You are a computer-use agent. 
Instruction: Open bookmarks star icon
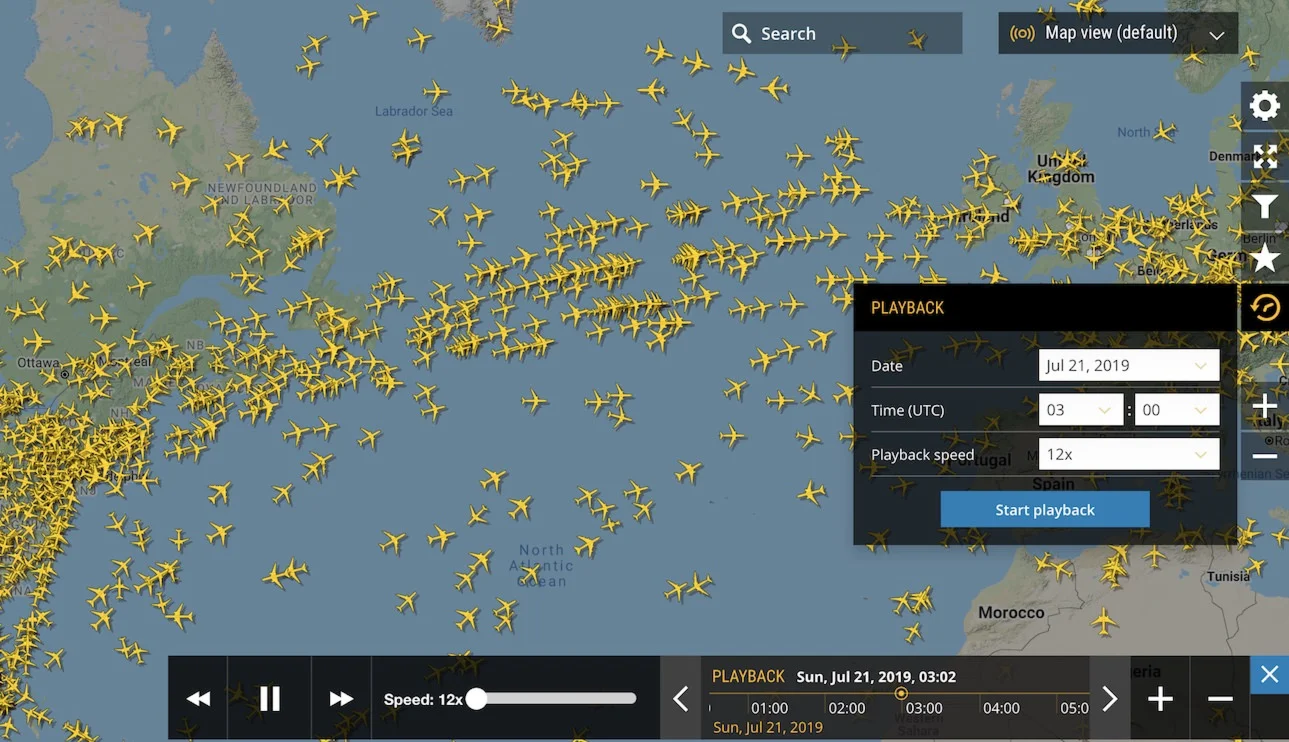click(1265, 259)
